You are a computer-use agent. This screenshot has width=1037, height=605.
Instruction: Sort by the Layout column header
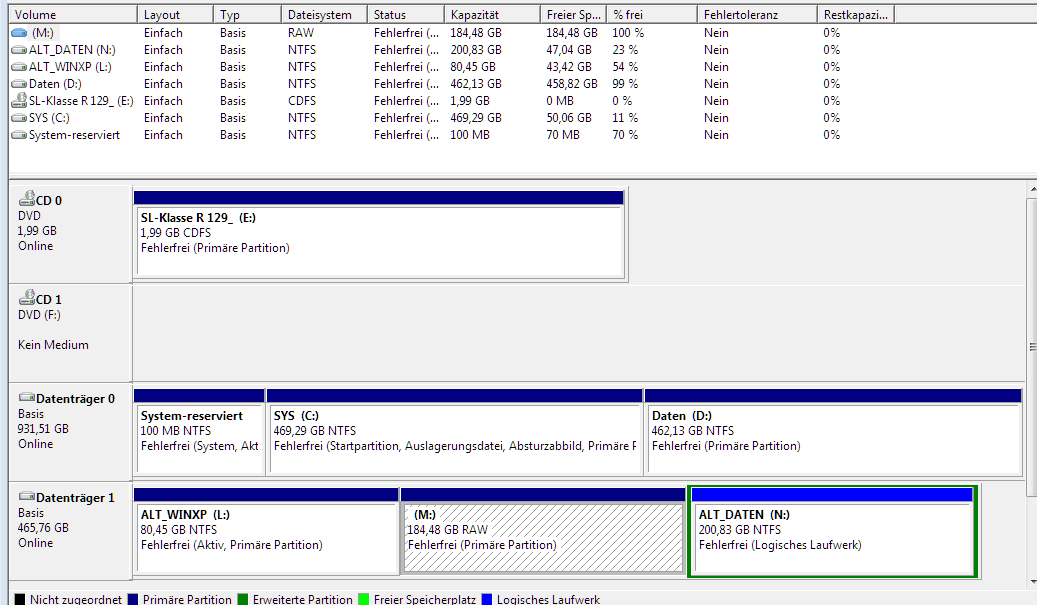[175, 15]
